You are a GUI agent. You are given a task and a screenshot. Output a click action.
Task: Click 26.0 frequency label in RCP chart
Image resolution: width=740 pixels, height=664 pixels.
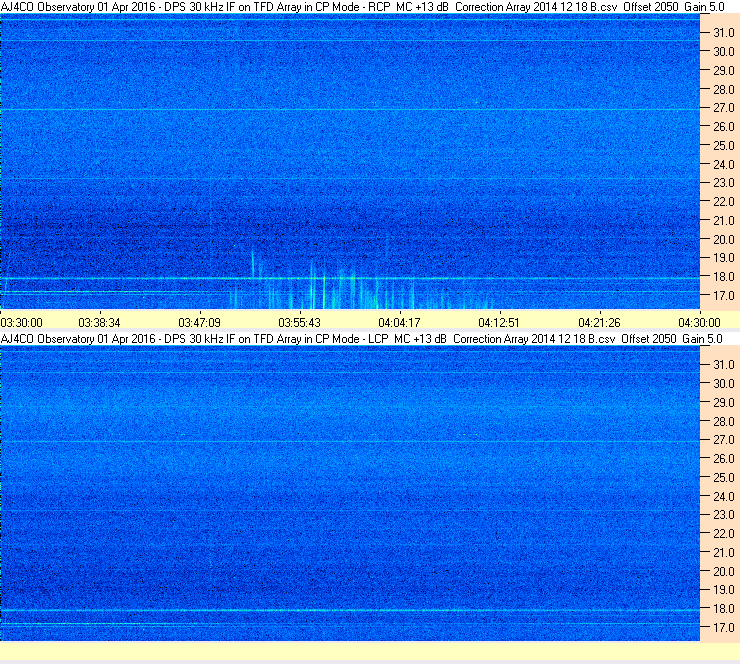(724, 127)
